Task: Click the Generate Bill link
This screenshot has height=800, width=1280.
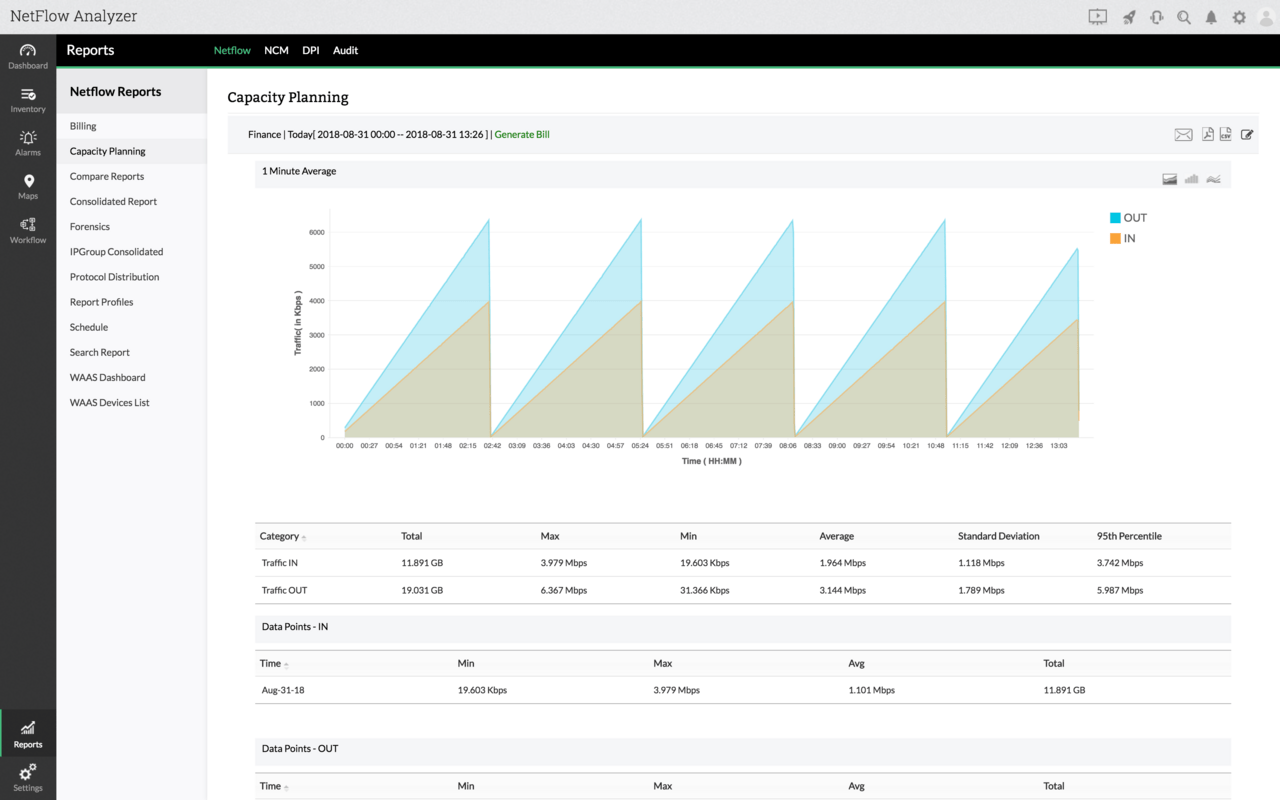Action: click(x=522, y=134)
